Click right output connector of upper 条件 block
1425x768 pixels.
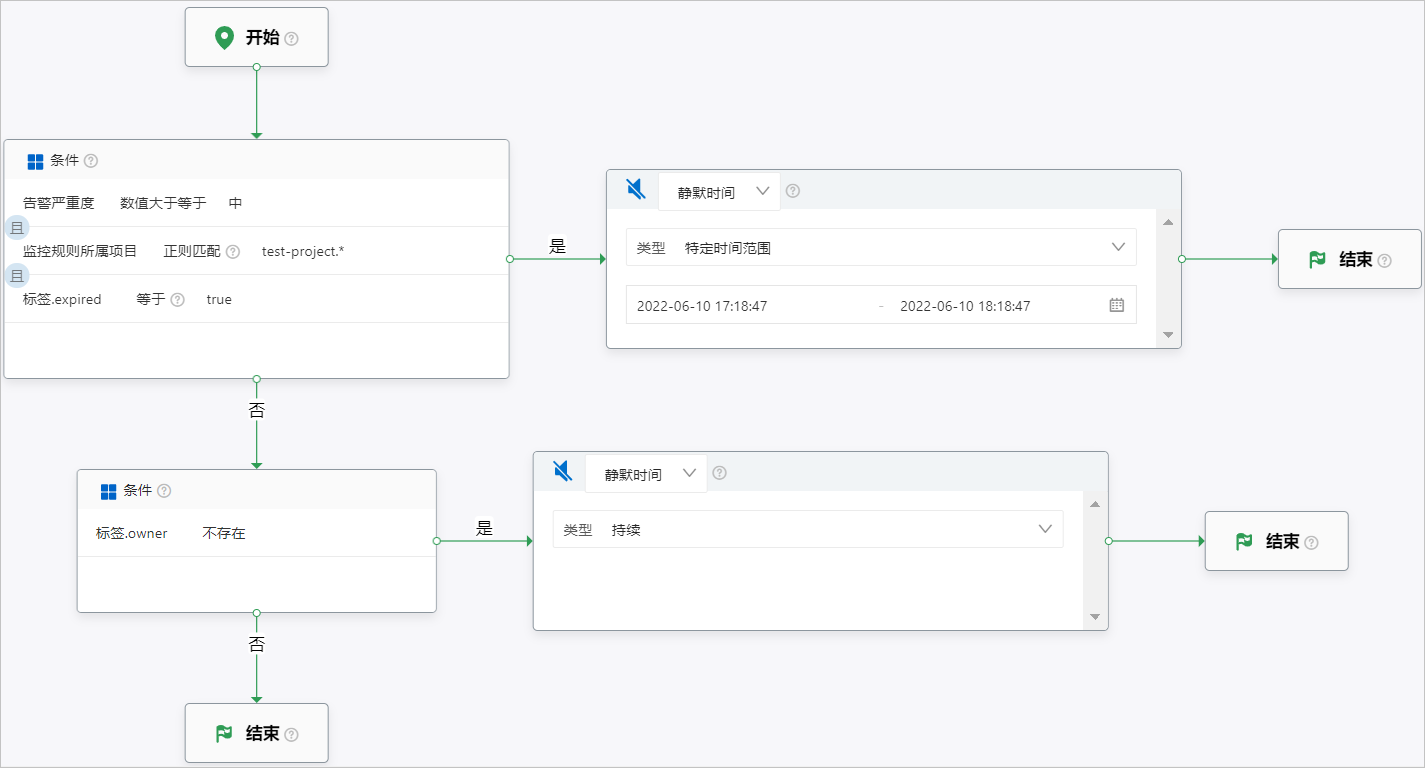click(509, 259)
